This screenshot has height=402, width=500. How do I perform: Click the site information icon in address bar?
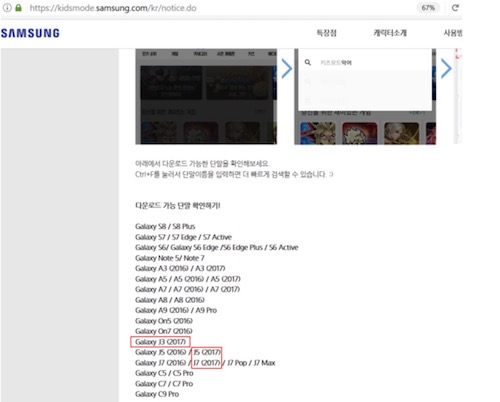tap(7, 8)
